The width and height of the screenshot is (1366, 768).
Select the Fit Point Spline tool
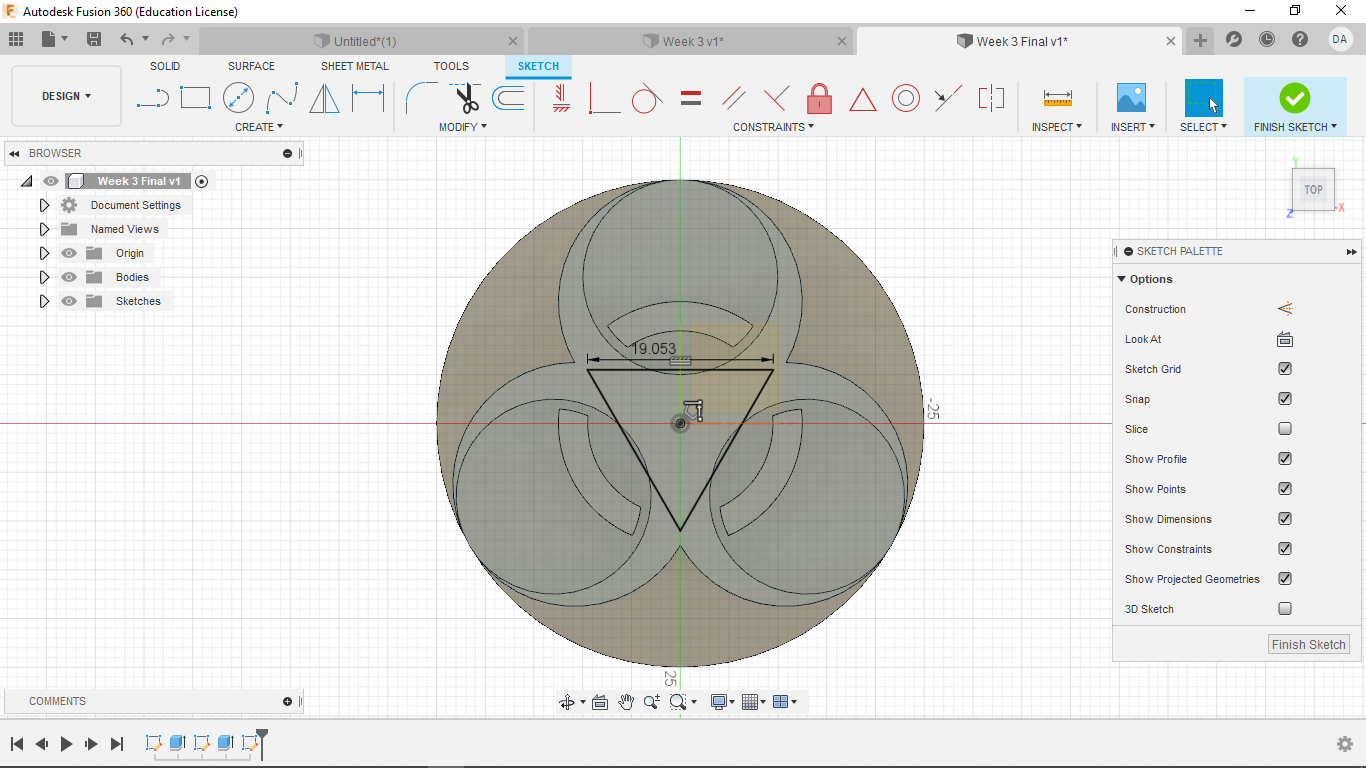click(x=281, y=98)
